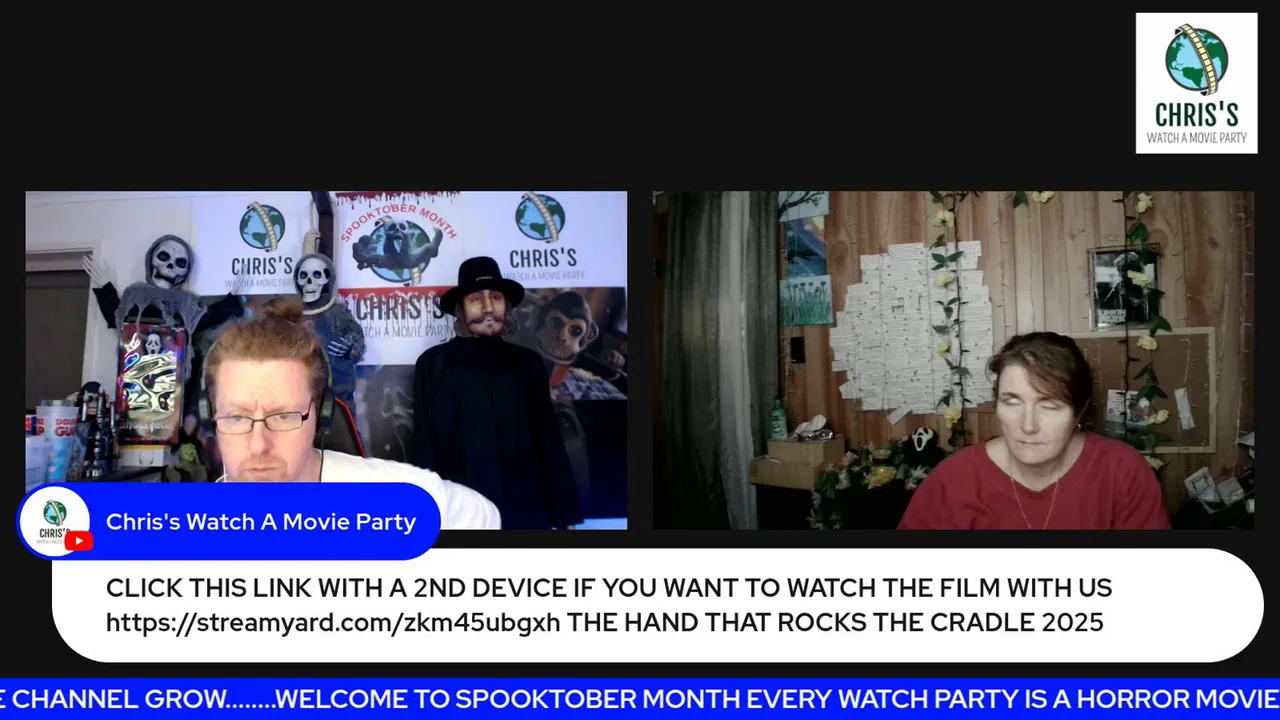Click the 'CLICK THIS LINK WITH A 2ND DEVICE' text
This screenshot has width=1280, height=720.
pos(332,588)
